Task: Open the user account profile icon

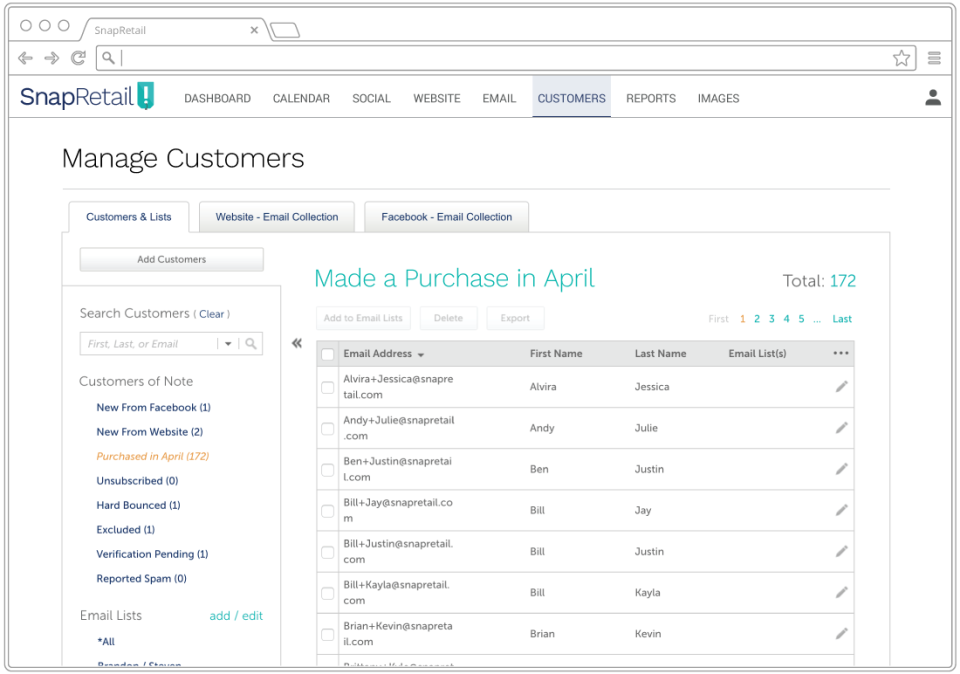Action: click(x=933, y=97)
